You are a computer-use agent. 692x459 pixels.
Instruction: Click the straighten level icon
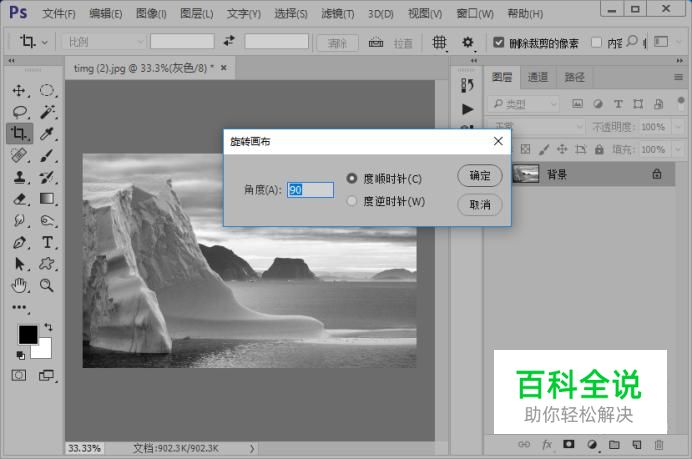376,42
